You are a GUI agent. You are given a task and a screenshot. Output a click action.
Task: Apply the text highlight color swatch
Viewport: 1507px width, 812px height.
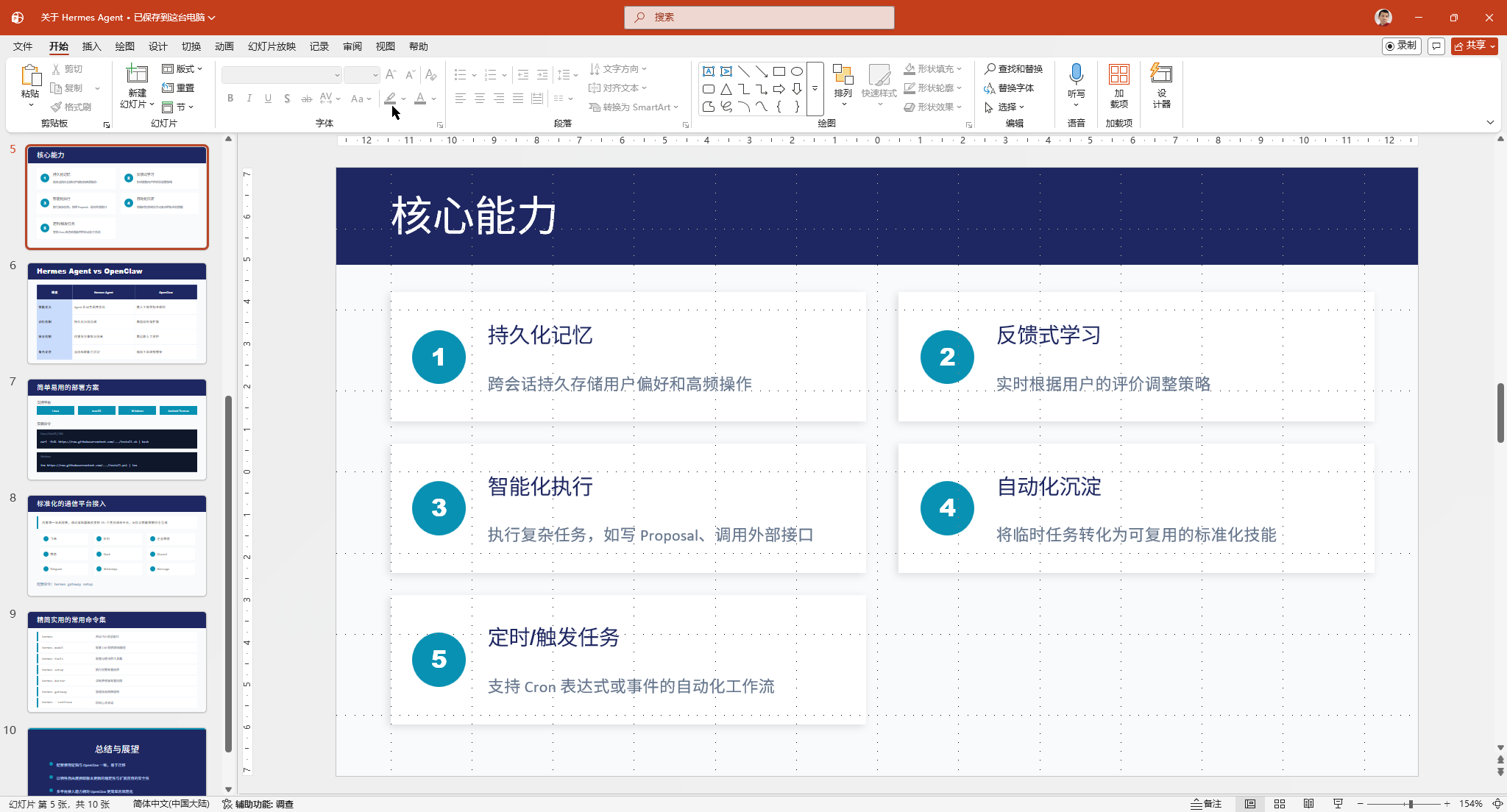click(391, 99)
